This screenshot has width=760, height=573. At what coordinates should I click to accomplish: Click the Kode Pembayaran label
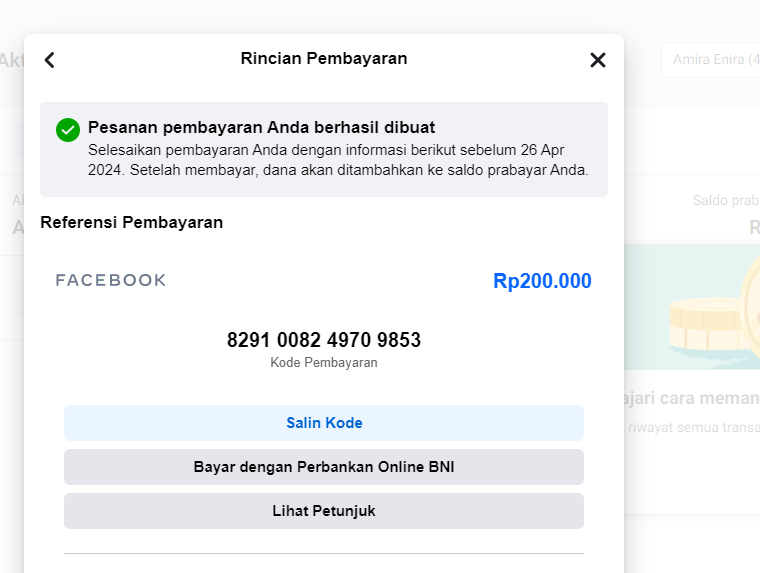[324, 363]
